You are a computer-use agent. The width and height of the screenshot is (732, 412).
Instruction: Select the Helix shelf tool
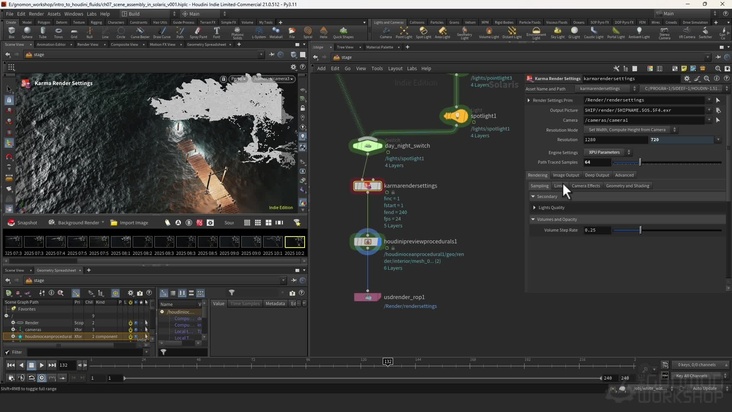(x=324, y=32)
